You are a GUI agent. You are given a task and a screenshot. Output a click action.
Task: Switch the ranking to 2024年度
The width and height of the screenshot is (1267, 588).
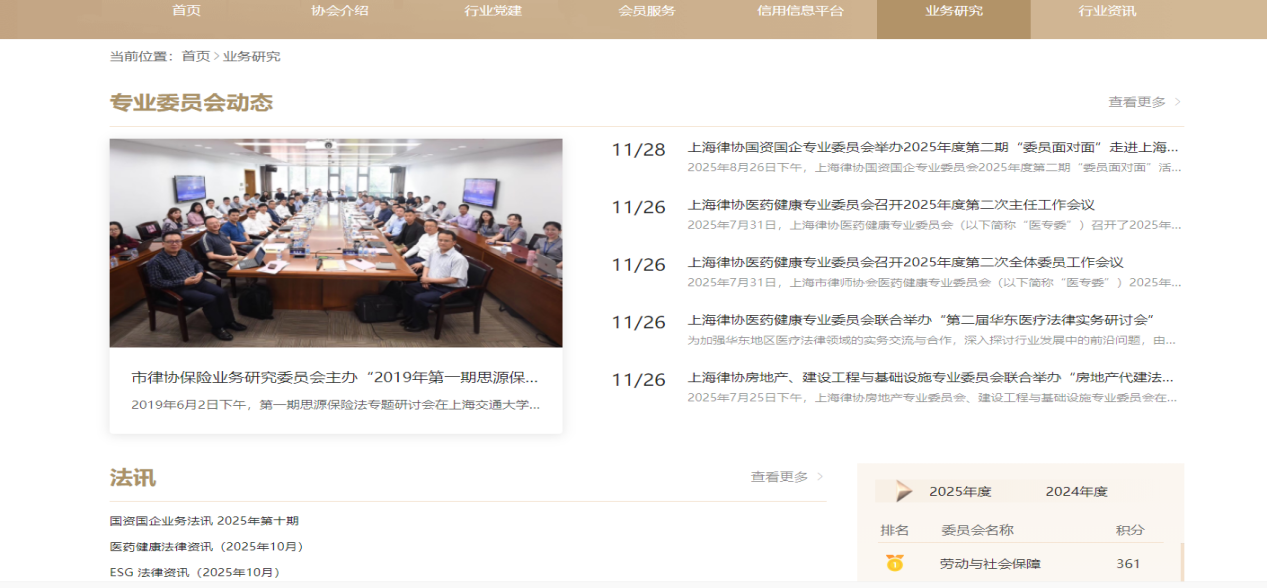tap(1076, 491)
